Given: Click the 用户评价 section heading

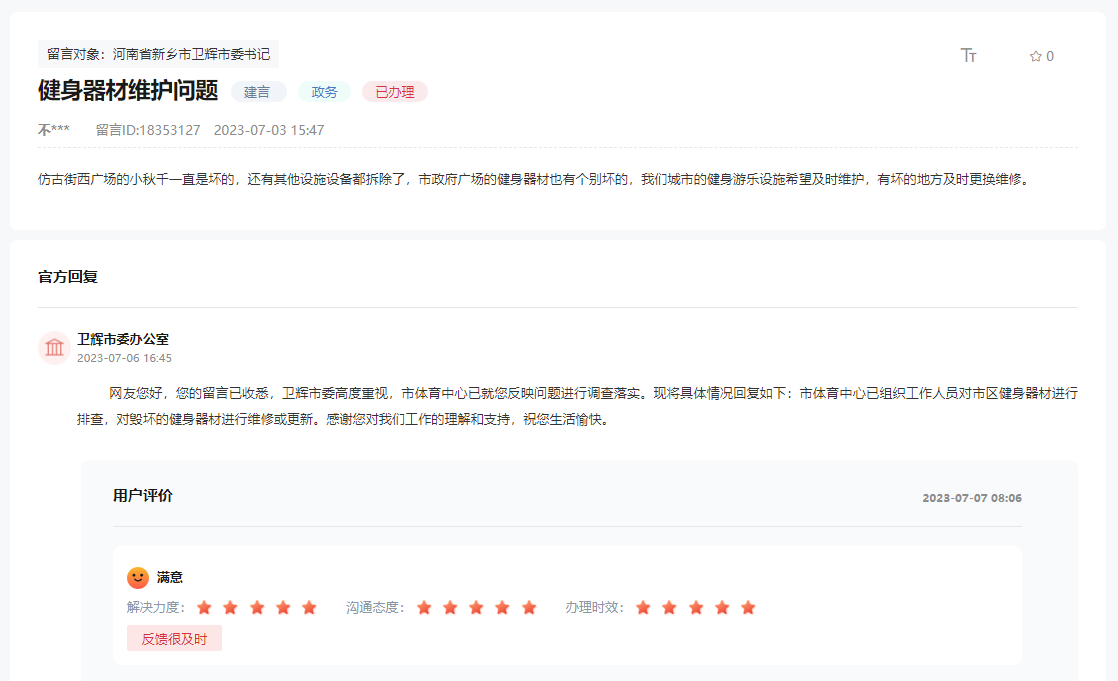Looking at the screenshot, I should point(143,496).
